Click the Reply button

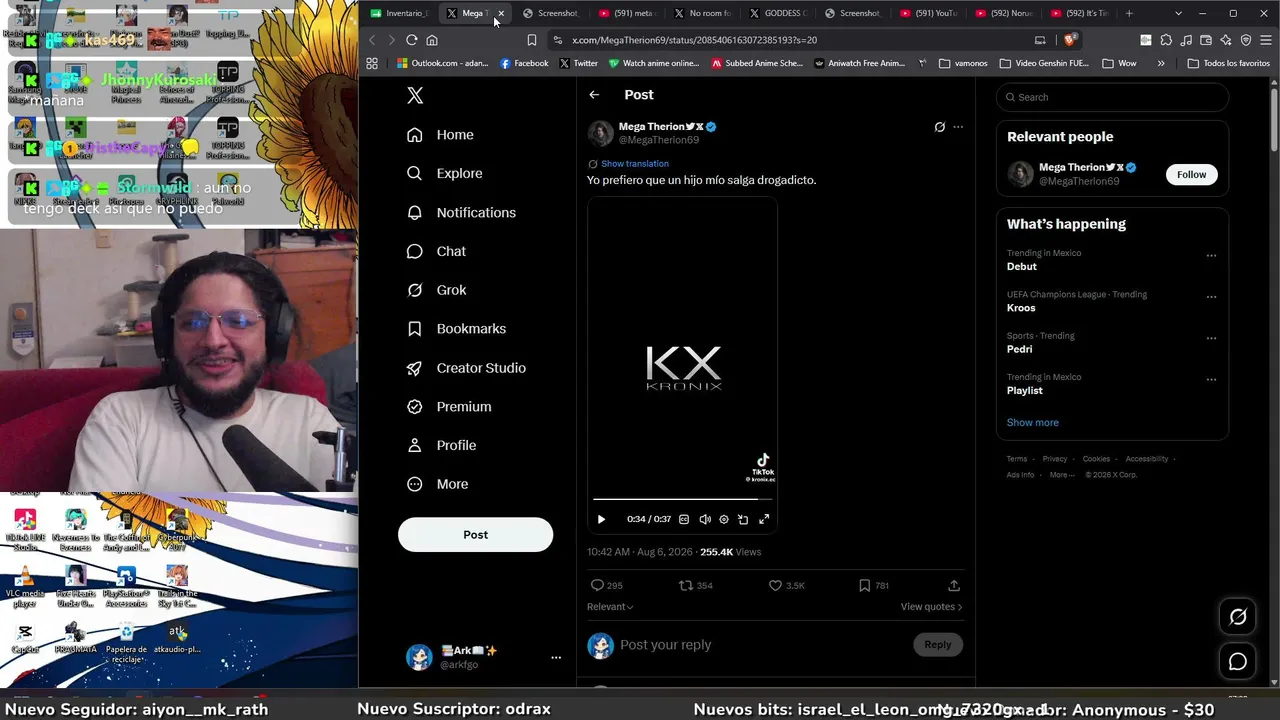(937, 645)
